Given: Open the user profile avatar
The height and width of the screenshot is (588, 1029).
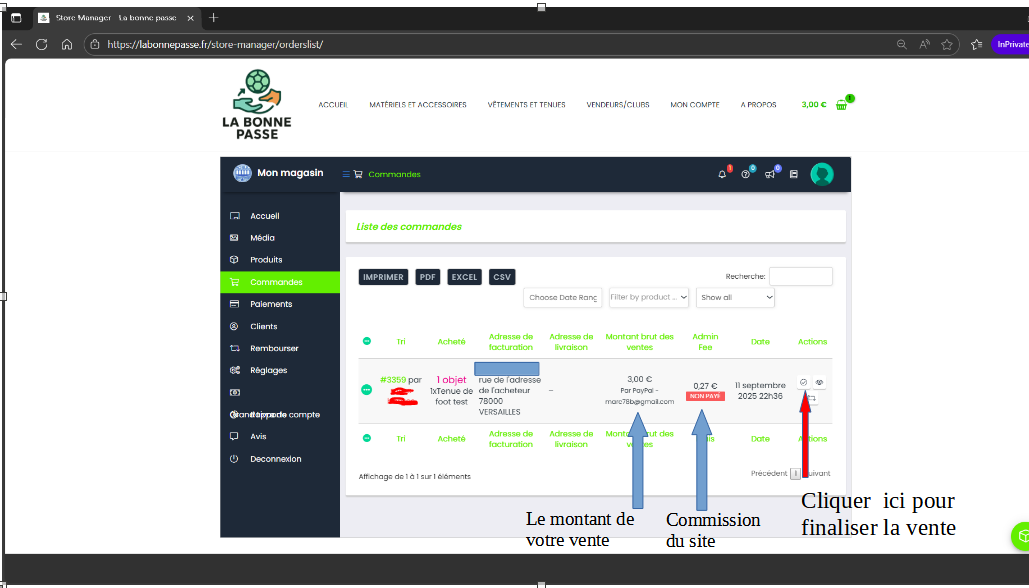Looking at the screenshot, I should coord(822,174).
